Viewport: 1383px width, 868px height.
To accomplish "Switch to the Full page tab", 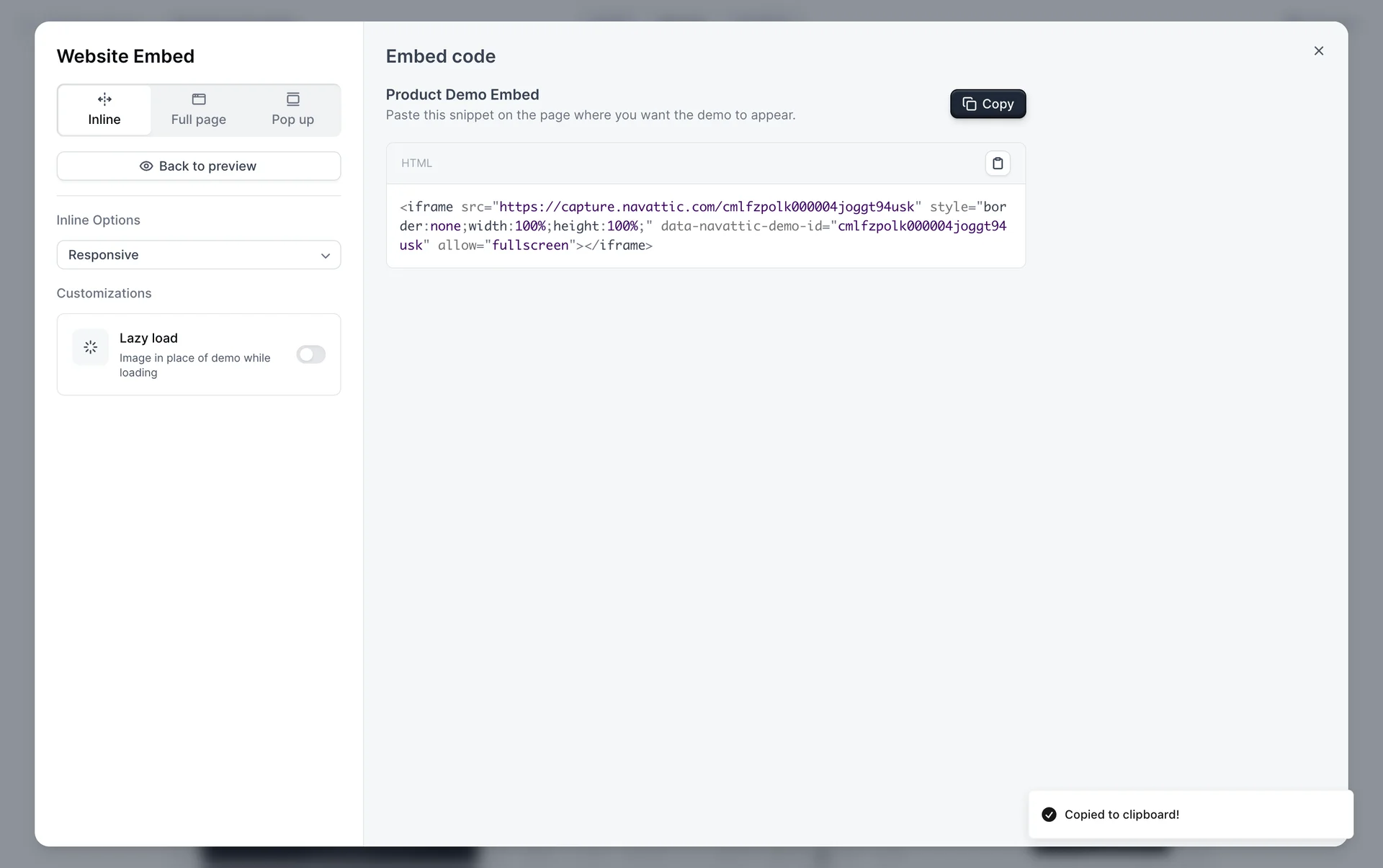I will 199,119.
